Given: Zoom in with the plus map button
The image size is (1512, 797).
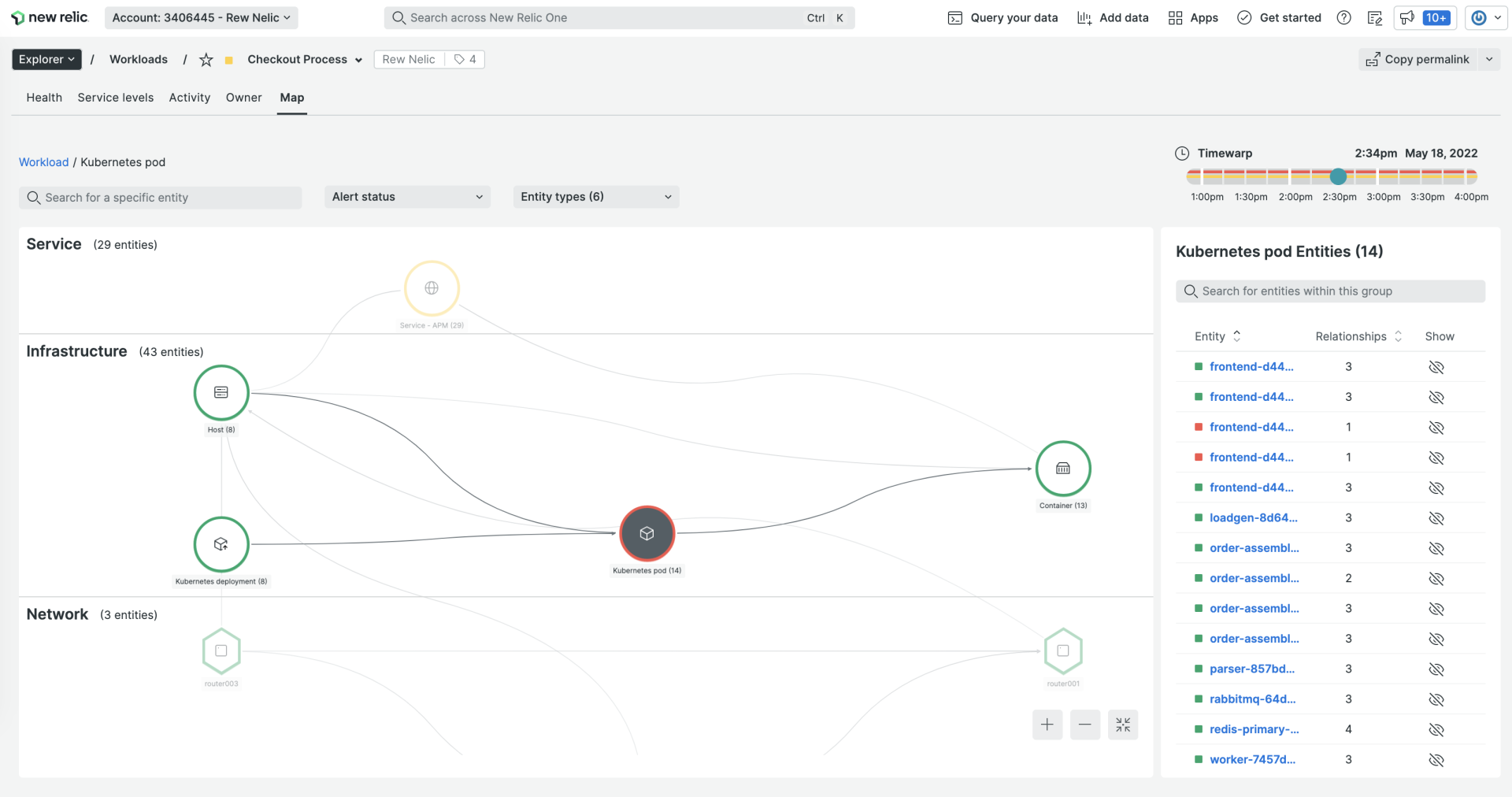Looking at the screenshot, I should (1047, 725).
